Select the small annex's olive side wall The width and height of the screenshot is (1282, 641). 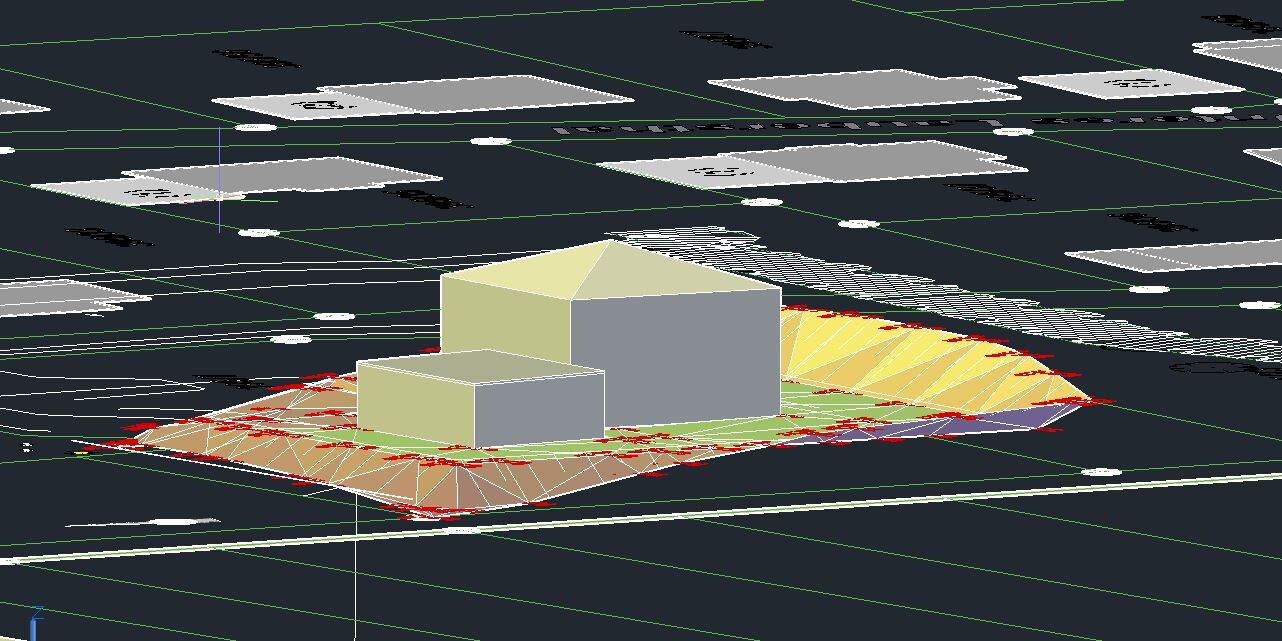pyautogui.click(x=415, y=400)
